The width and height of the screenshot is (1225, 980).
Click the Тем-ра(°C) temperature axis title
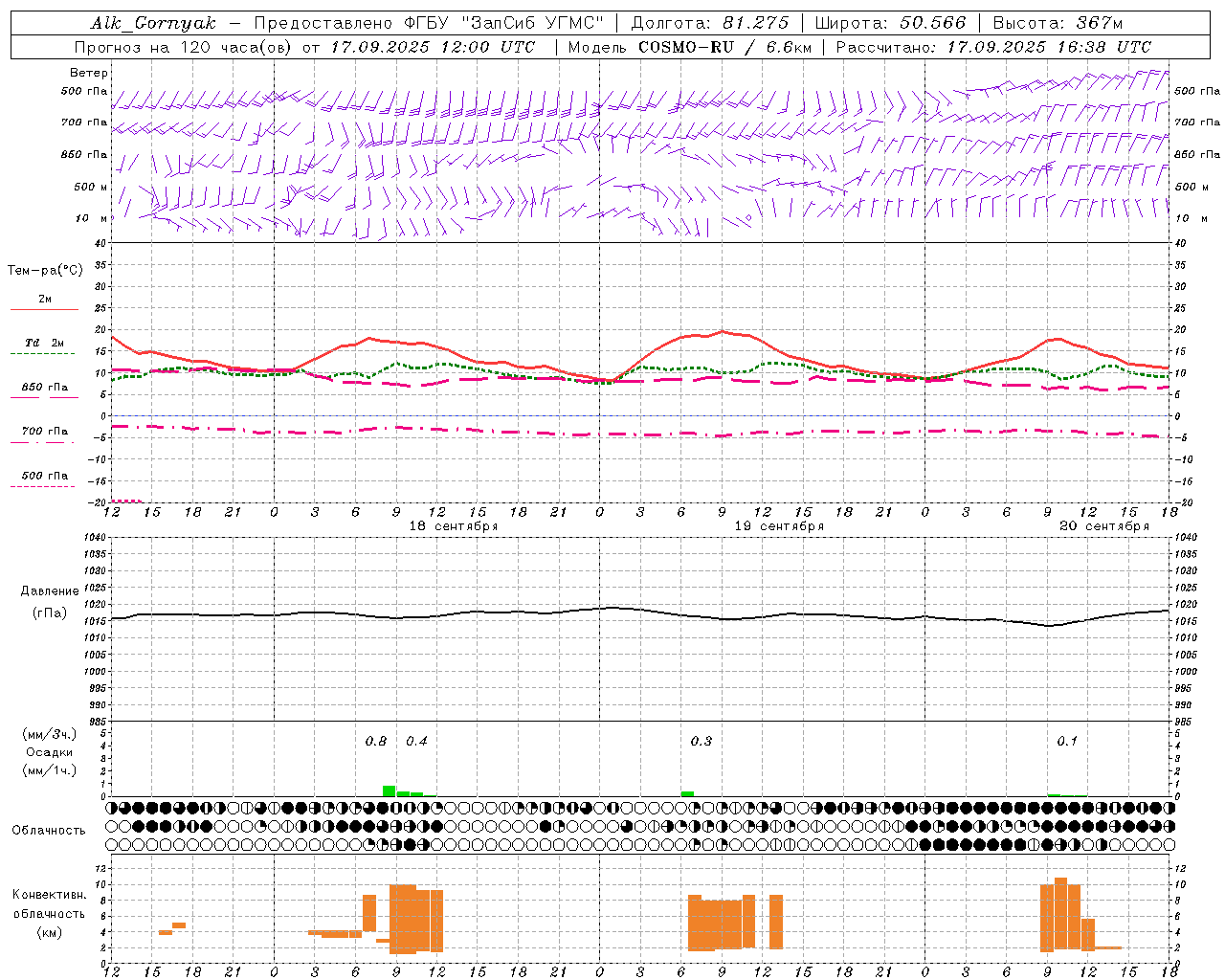45,271
